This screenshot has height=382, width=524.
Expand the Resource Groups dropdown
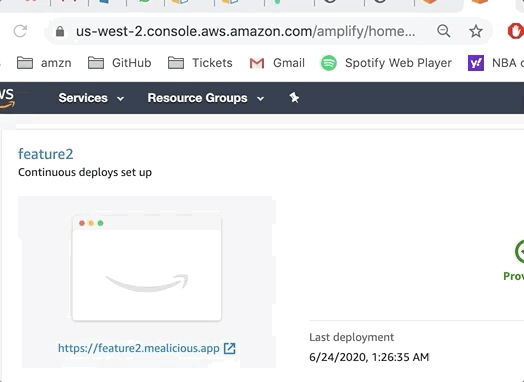click(x=206, y=98)
